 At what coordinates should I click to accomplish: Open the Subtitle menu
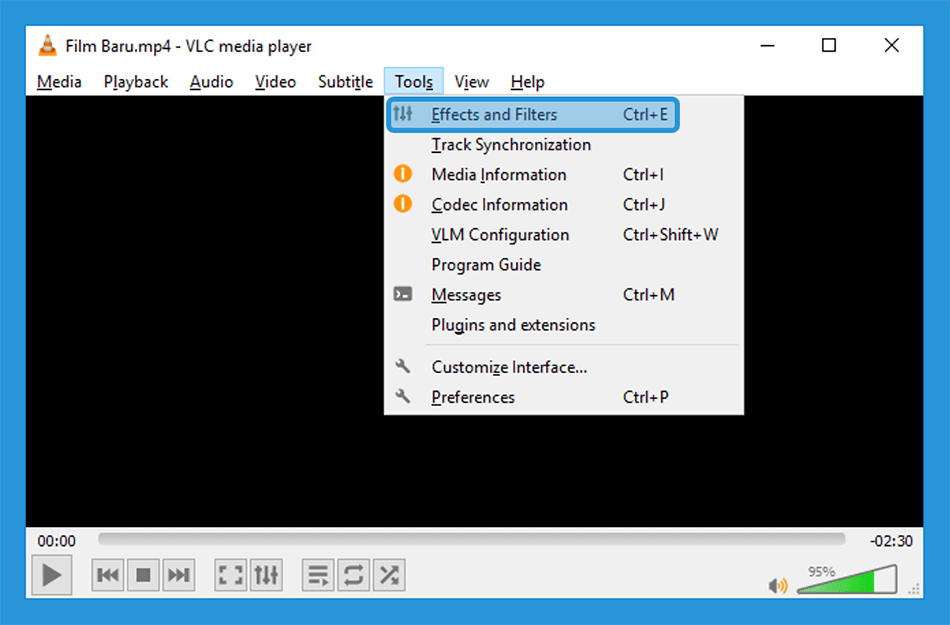[345, 82]
